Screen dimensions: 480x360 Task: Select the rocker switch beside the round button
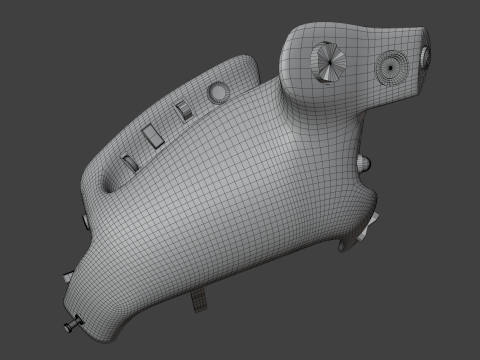[184, 111]
